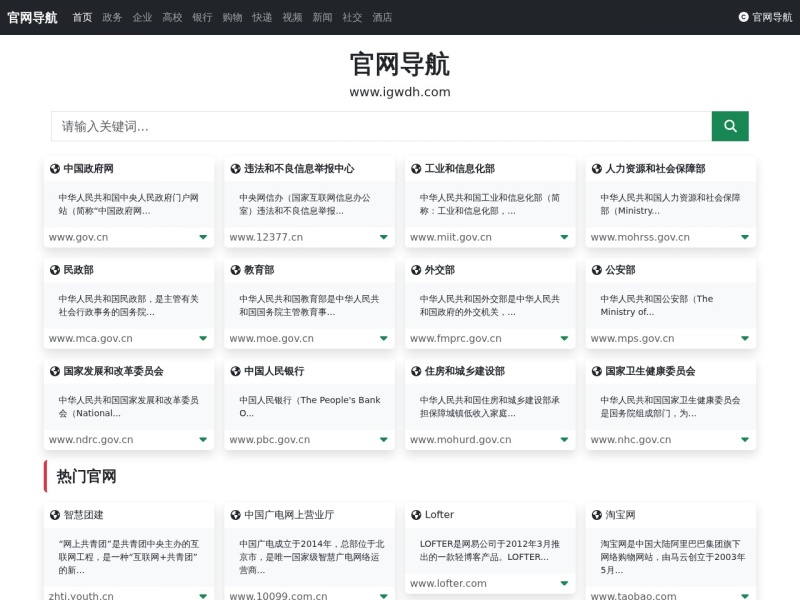The height and width of the screenshot is (600, 800).
Task: Expand the www.pbc.gov.cn dropdown arrow
Action: click(384, 439)
